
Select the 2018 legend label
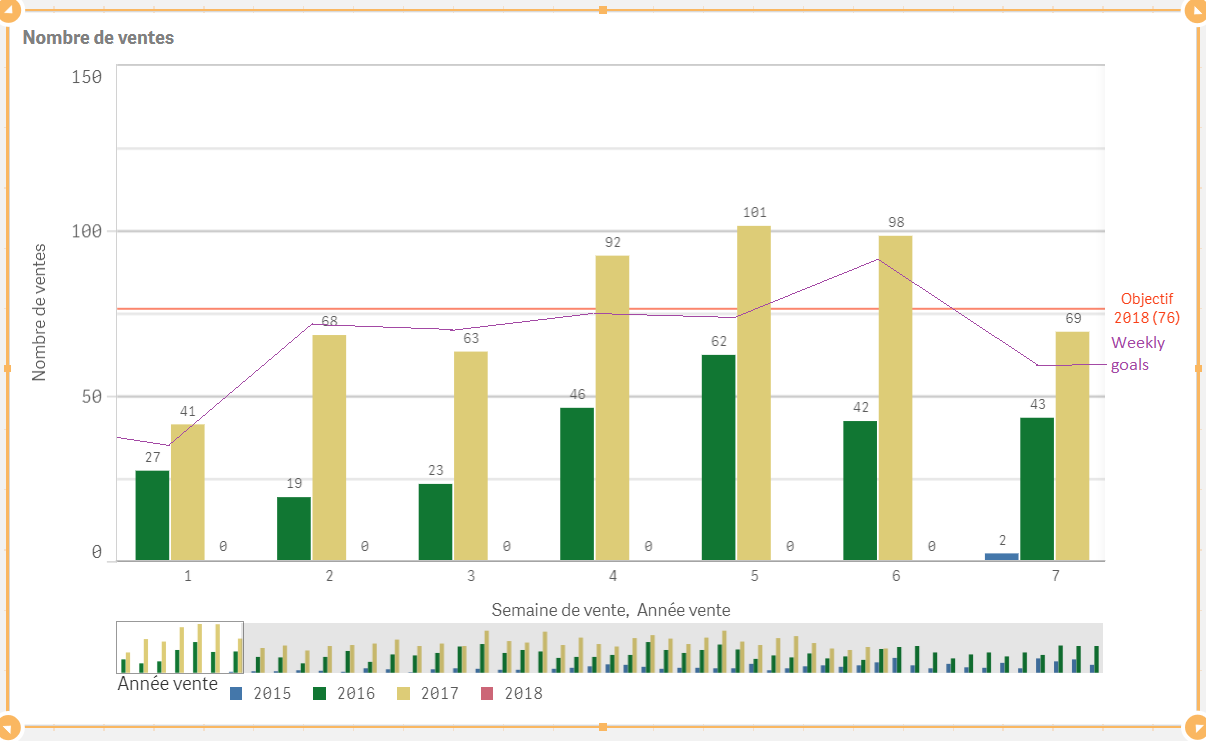tap(524, 692)
